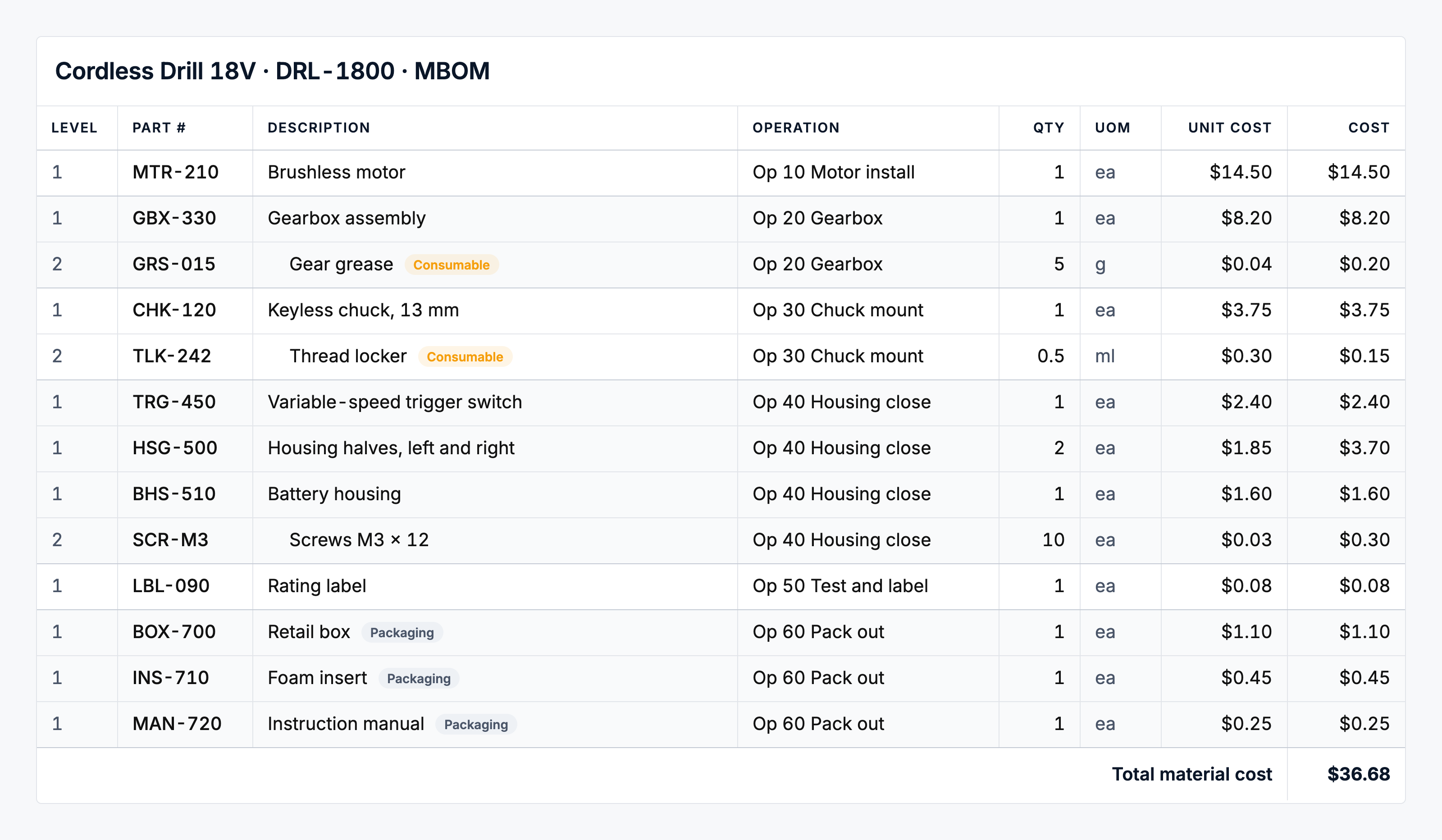
Task: Select the $14.50 unit cost for MTR-210
Action: click(x=1241, y=172)
